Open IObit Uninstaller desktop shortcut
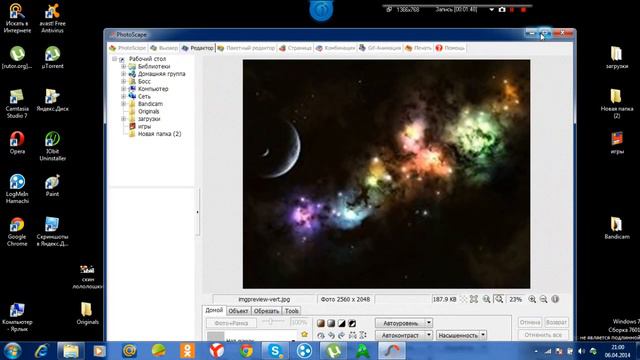This screenshot has width=640, height=360. (x=52, y=146)
